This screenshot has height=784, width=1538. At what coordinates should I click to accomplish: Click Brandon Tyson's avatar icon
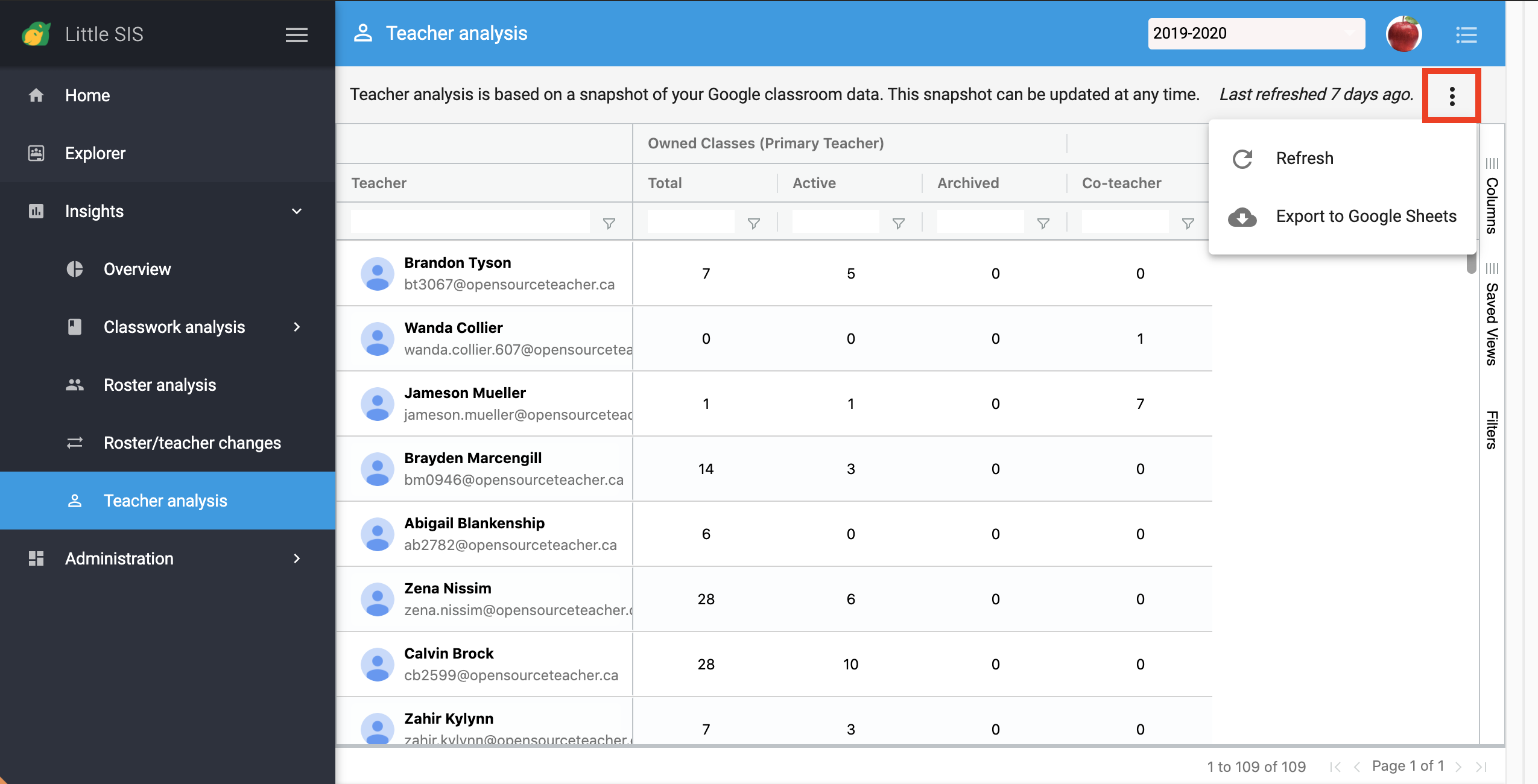tap(378, 274)
